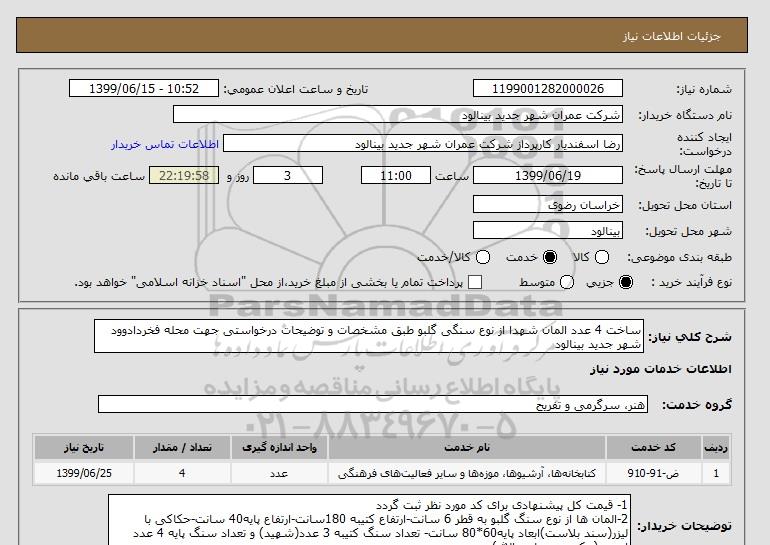Click announcement date field 1399/06/15 - 10:52
This screenshot has width=770, height=545.
coord(144,88)
